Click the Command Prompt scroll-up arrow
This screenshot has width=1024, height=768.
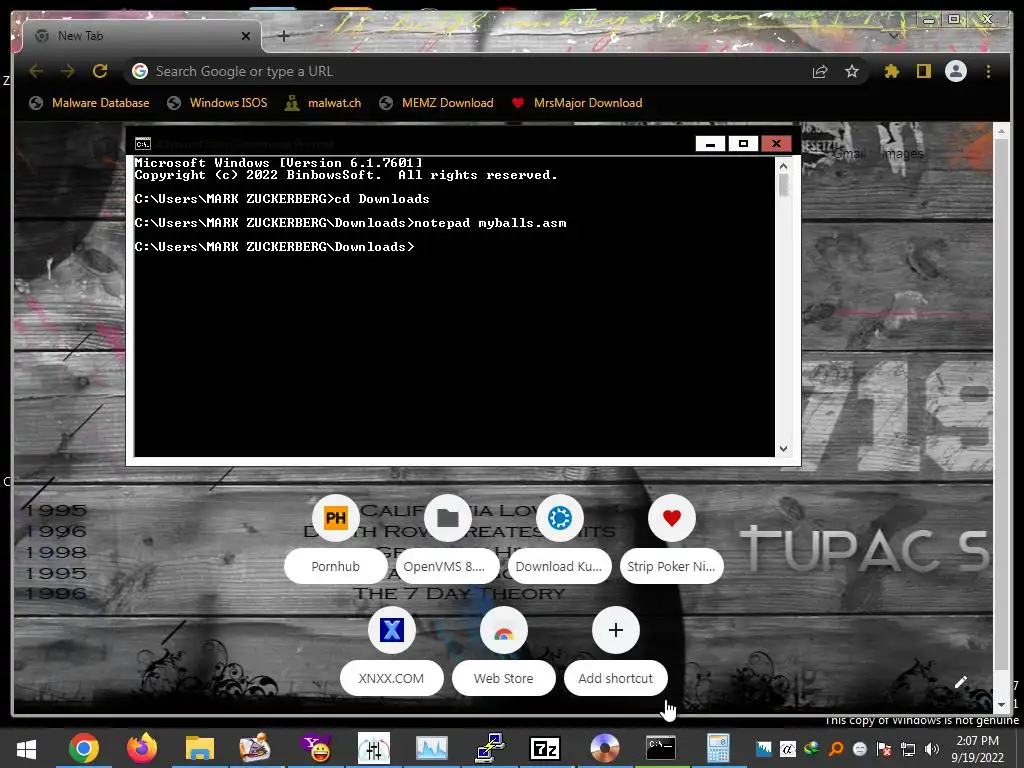(784, 166)
